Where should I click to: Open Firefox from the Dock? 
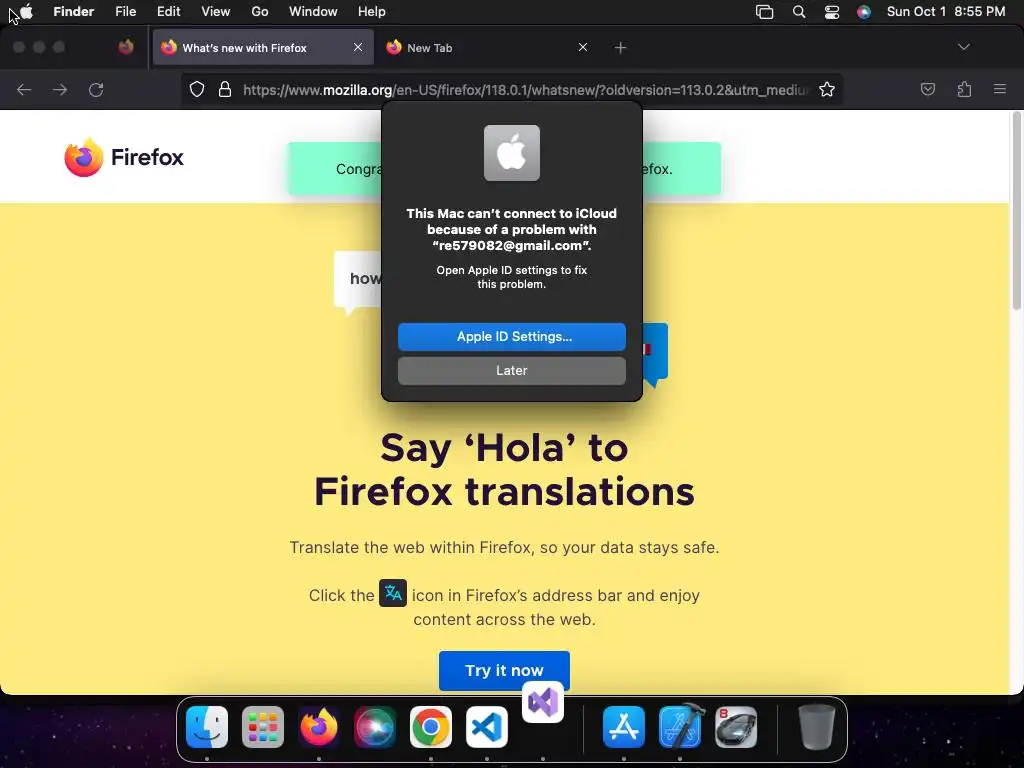(319, 727)
